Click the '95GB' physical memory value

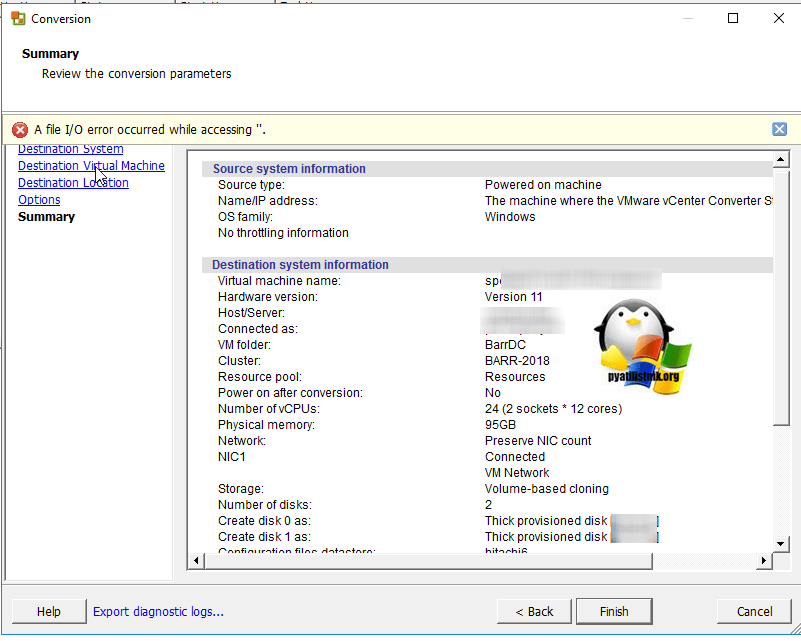pos(500,425)
